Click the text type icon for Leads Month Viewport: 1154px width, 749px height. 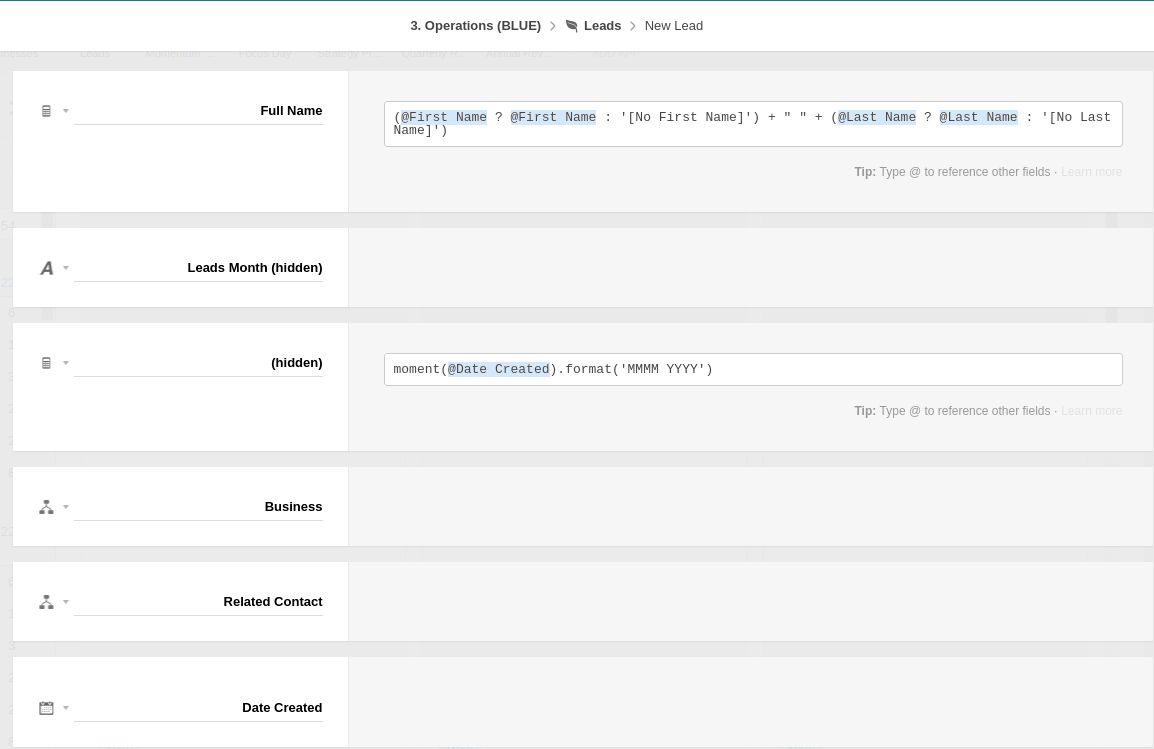tap(46, 268)
